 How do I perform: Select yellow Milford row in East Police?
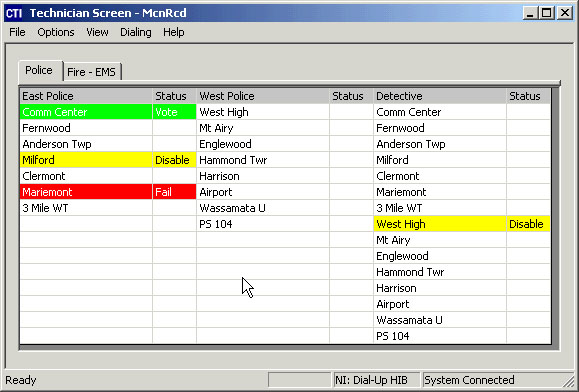[x=86, y=160]
